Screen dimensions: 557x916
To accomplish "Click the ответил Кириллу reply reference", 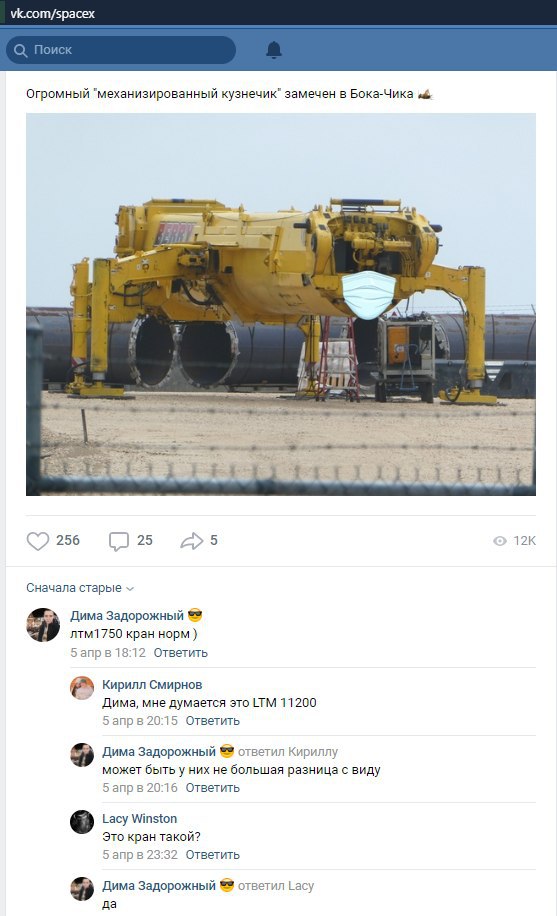I will click(288, 752).
